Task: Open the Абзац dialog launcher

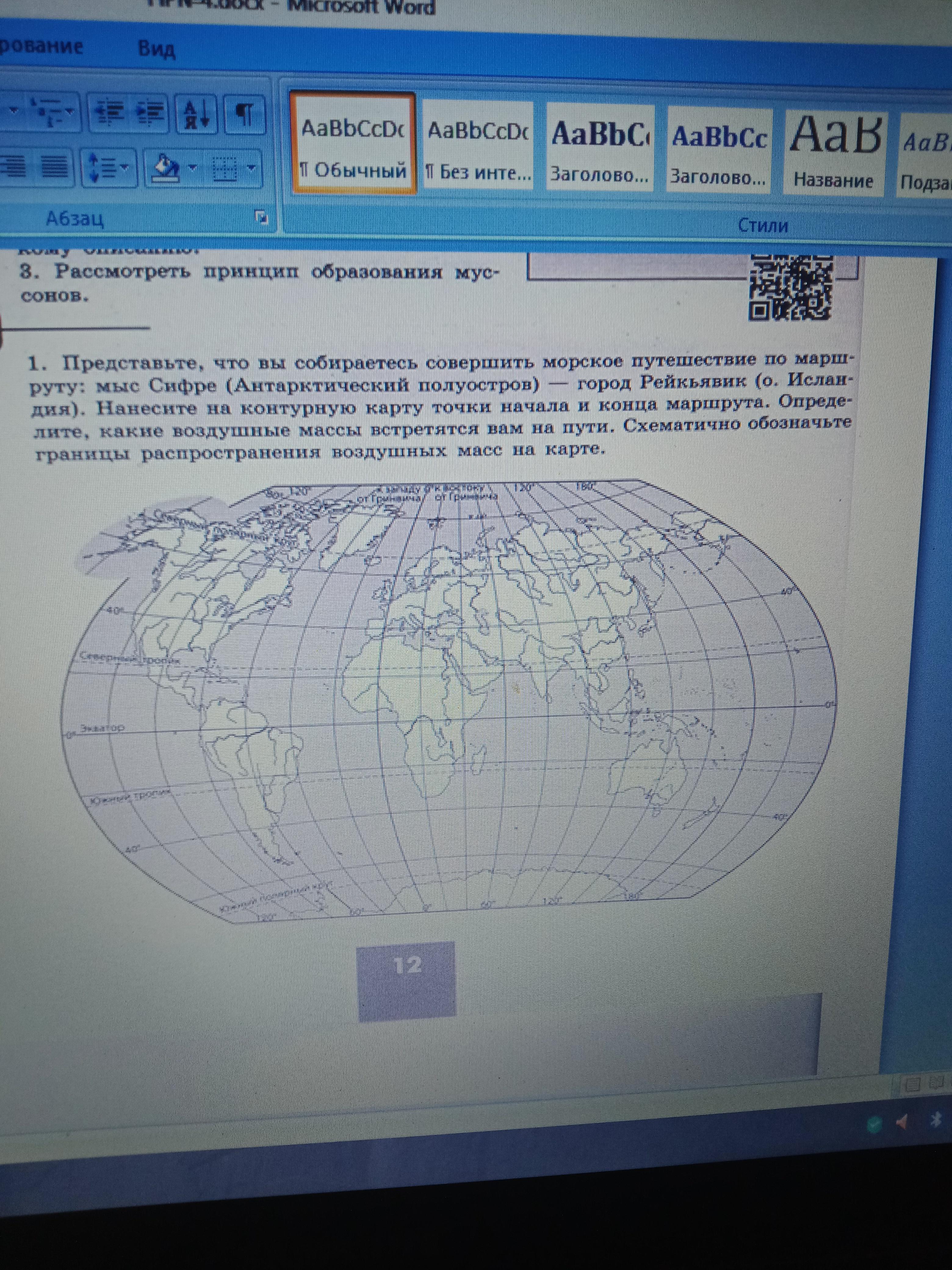Action: point(262,217)
